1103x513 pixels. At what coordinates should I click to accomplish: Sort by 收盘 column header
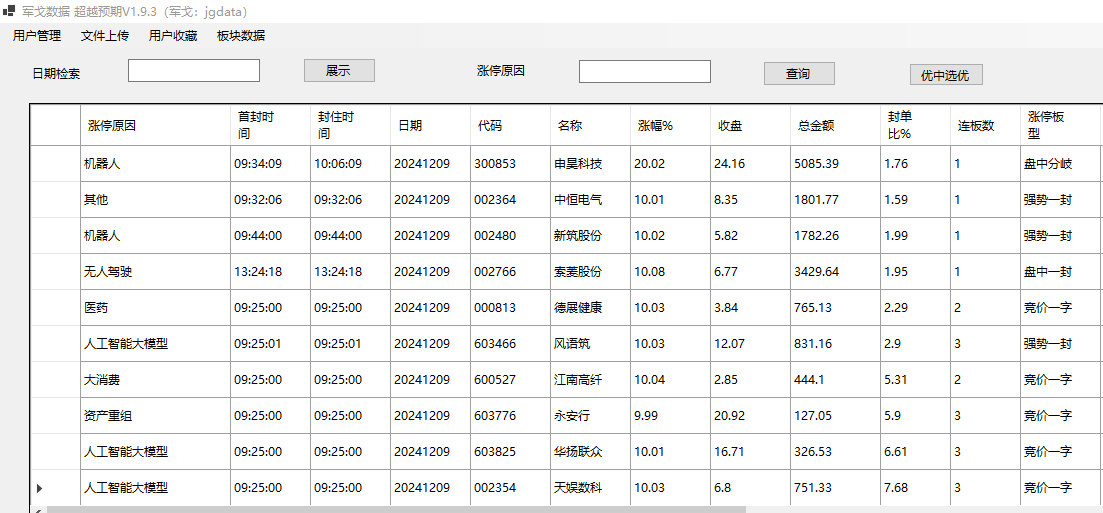point(751,126)
